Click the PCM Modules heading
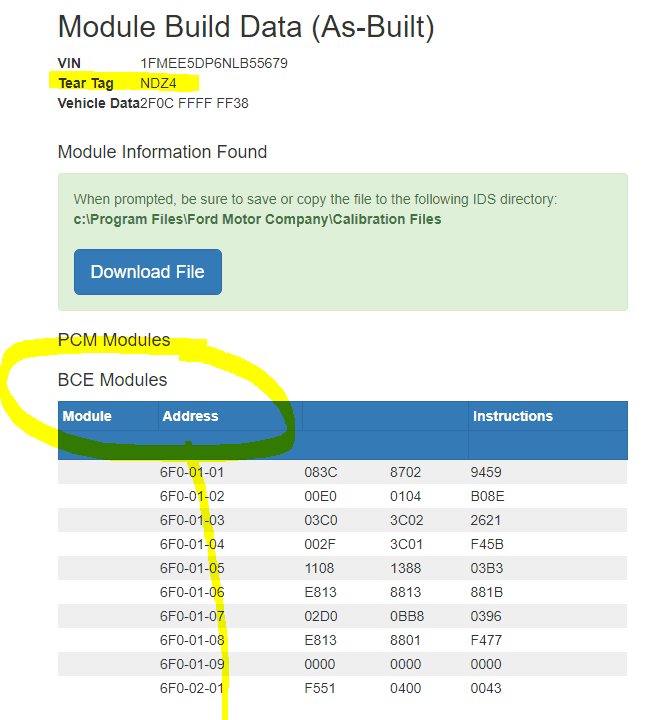 coord(114,340)
